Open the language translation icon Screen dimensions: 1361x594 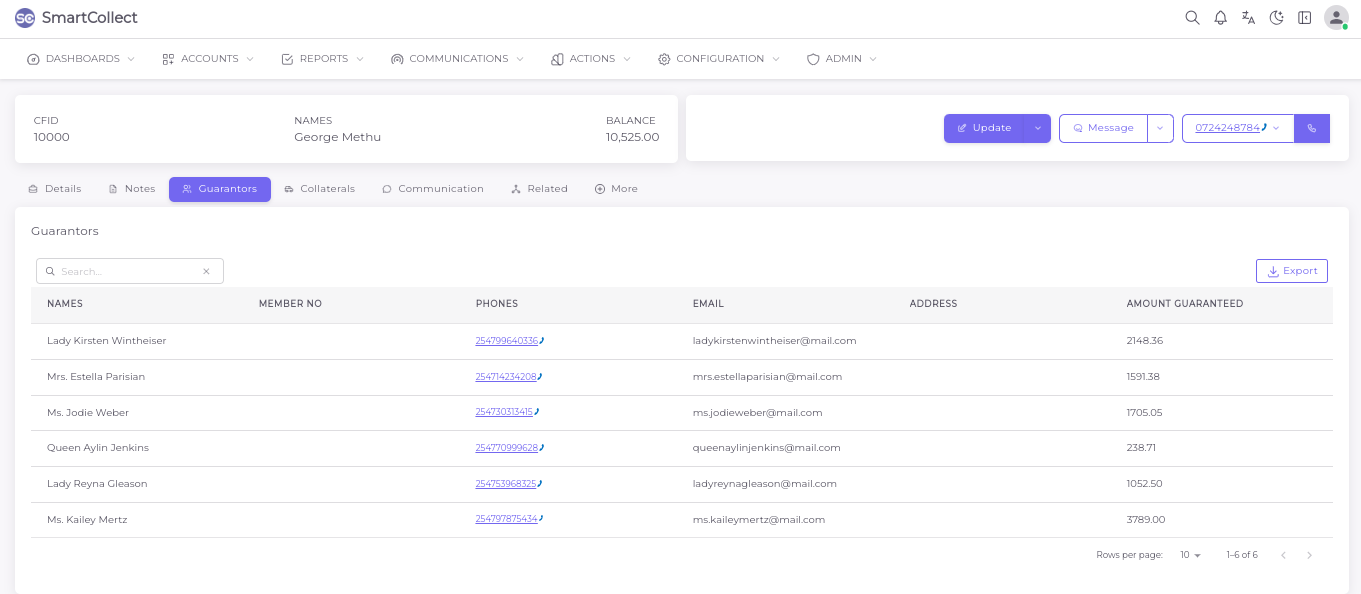1248,18
